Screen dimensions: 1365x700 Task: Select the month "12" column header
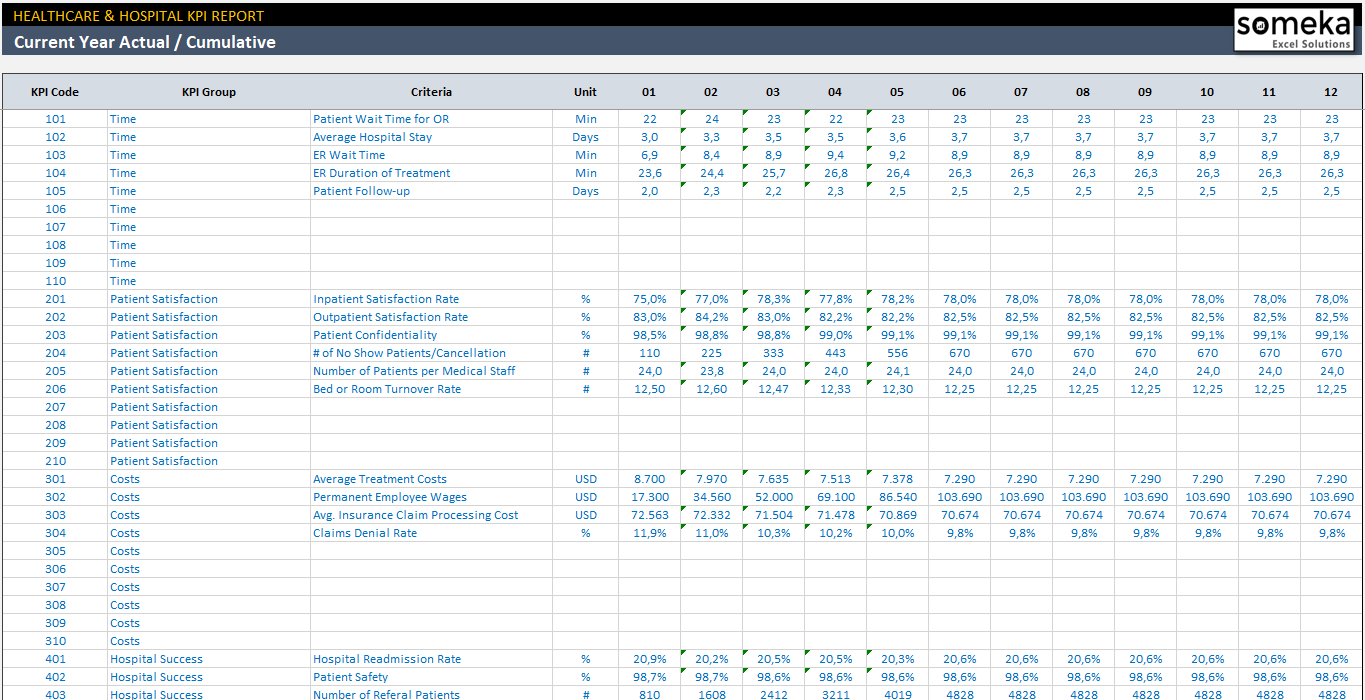pyautogui.click(x=1330, y=91)
